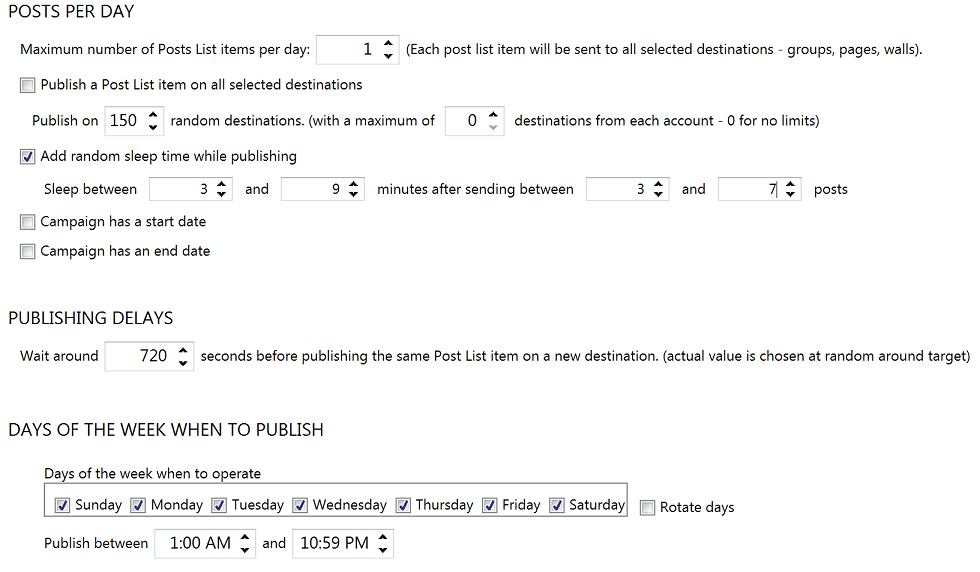Click the wait seconds field showing 720

point(140,356)
